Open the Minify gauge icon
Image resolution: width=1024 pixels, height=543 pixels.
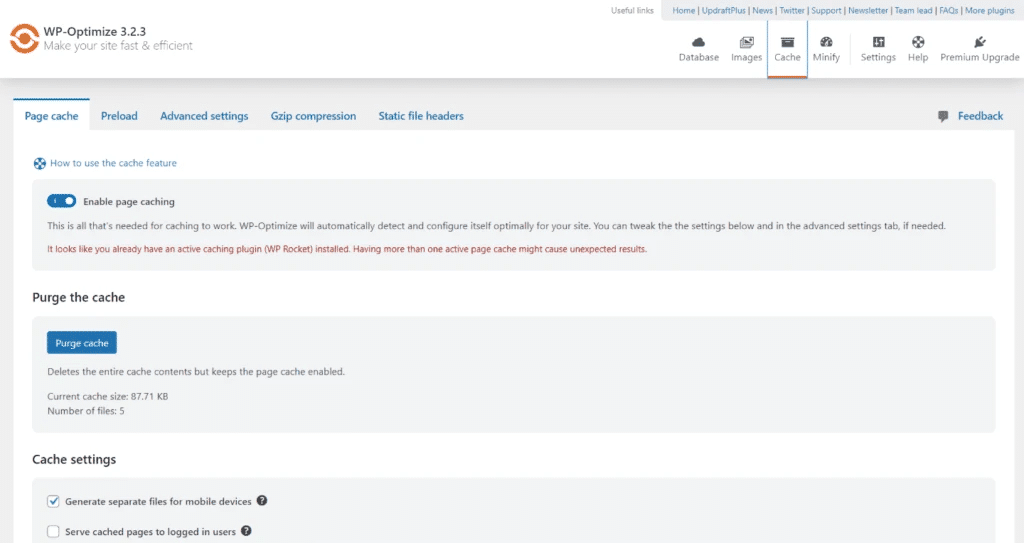pyautogui.click(x=826, y=43)
